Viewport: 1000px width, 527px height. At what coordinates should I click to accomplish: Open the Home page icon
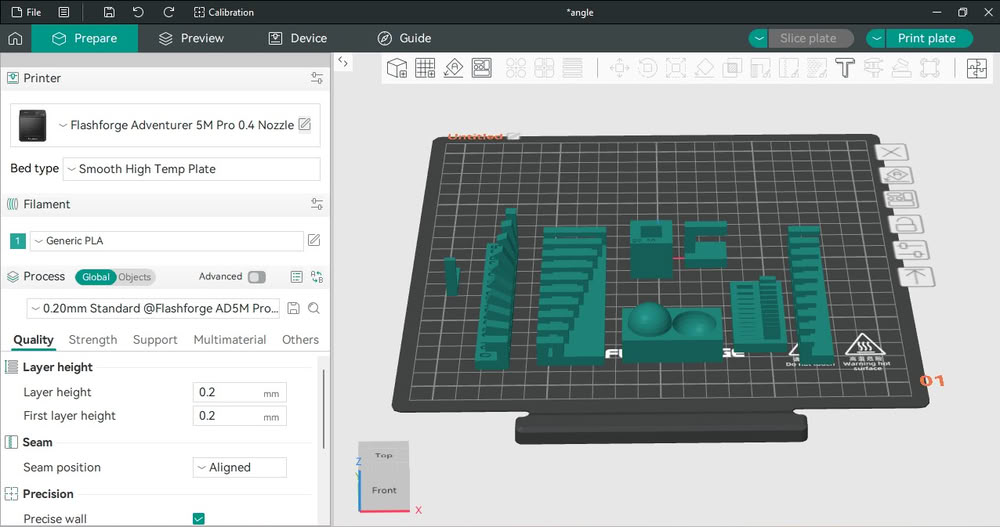point(15,38)
